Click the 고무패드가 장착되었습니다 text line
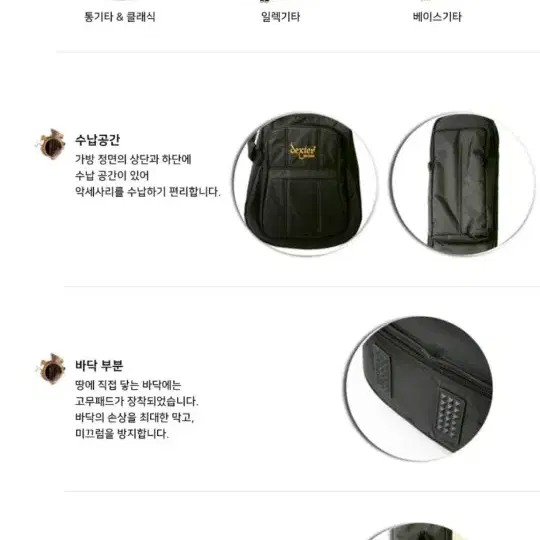 [x=137, y=401]
